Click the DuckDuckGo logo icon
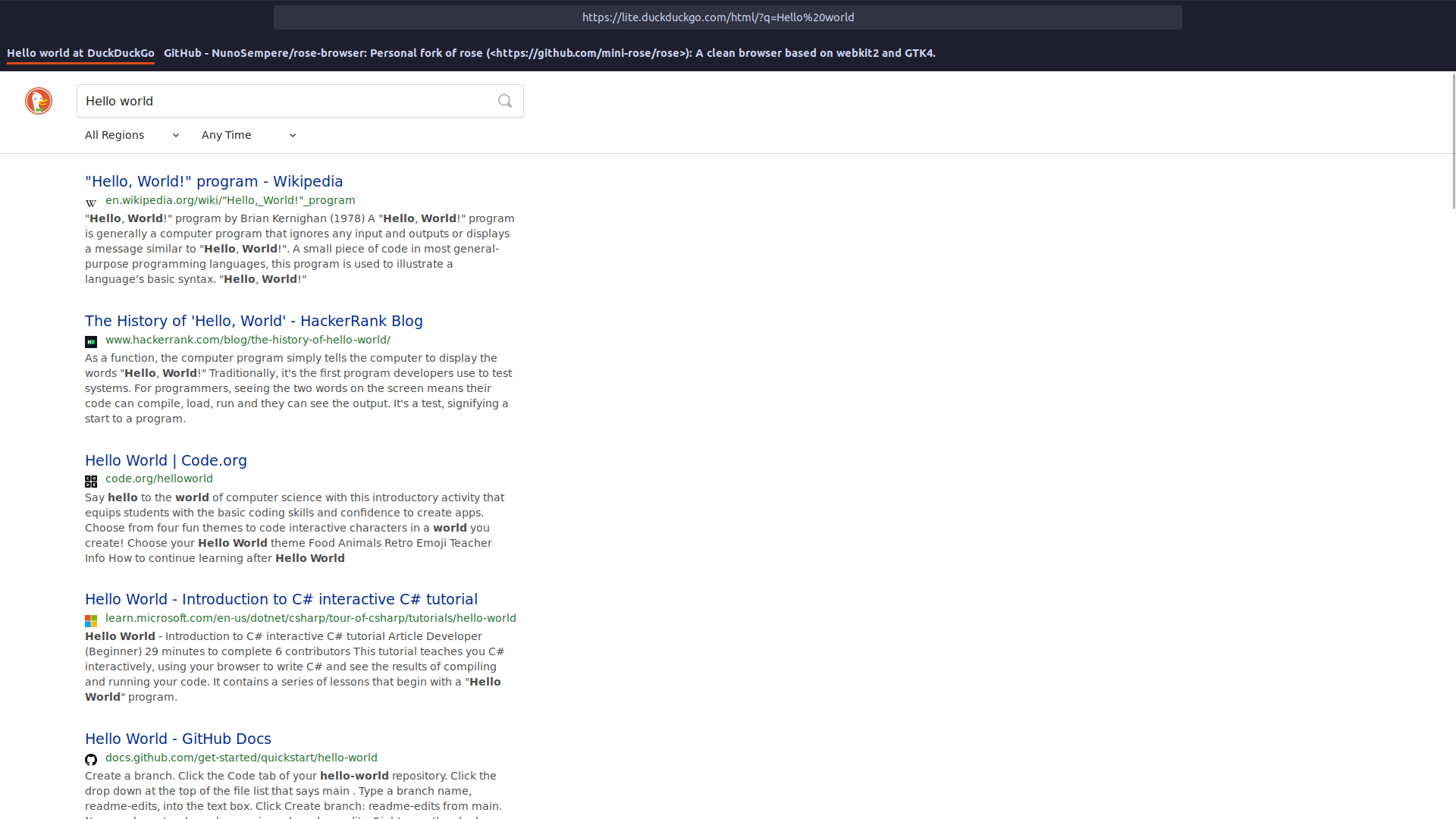The height and width of the screenshot is (819, 1456). [39, 101]
